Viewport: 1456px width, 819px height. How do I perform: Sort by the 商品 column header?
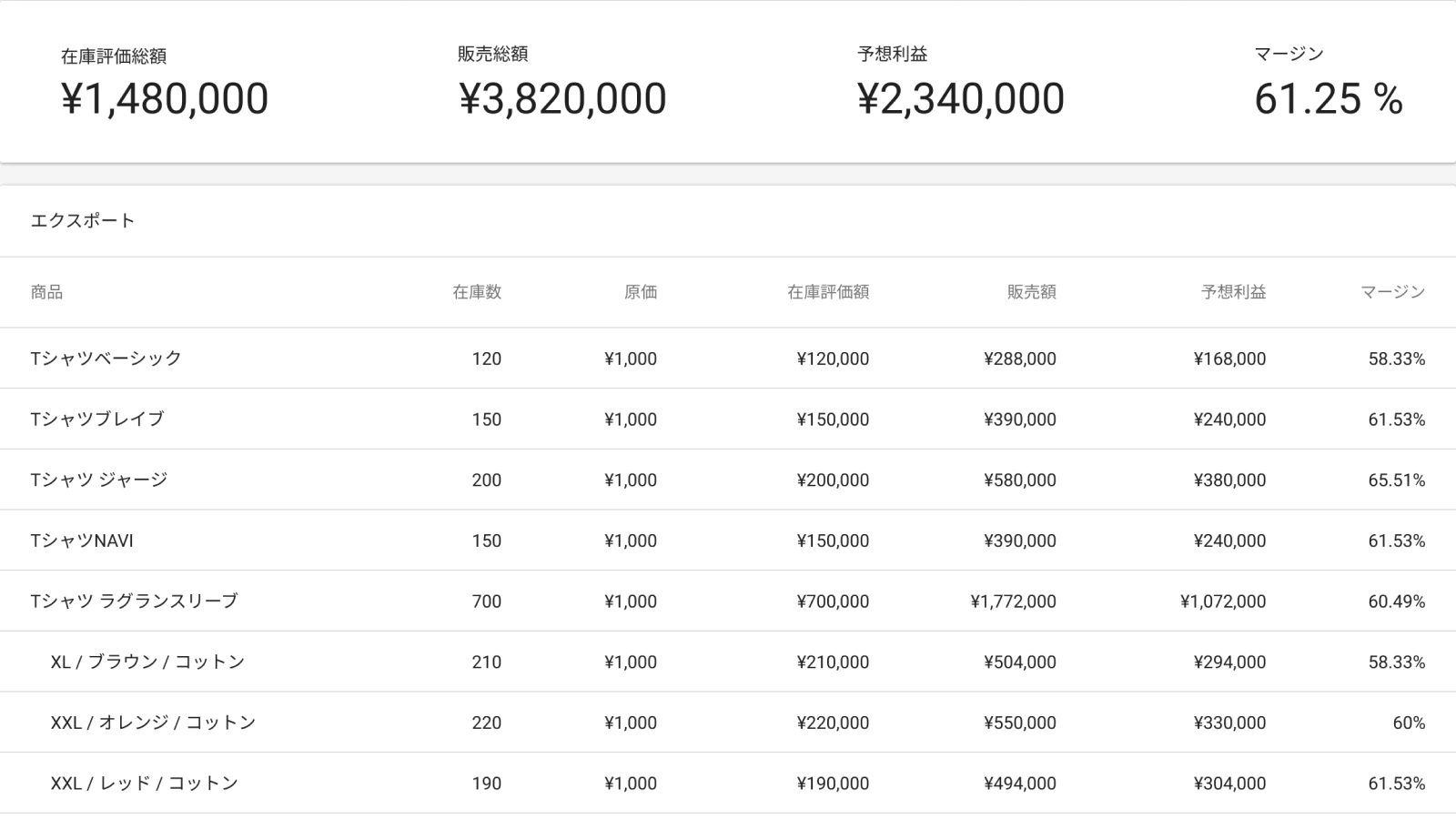pyautogui.click(x=46, y=292)
